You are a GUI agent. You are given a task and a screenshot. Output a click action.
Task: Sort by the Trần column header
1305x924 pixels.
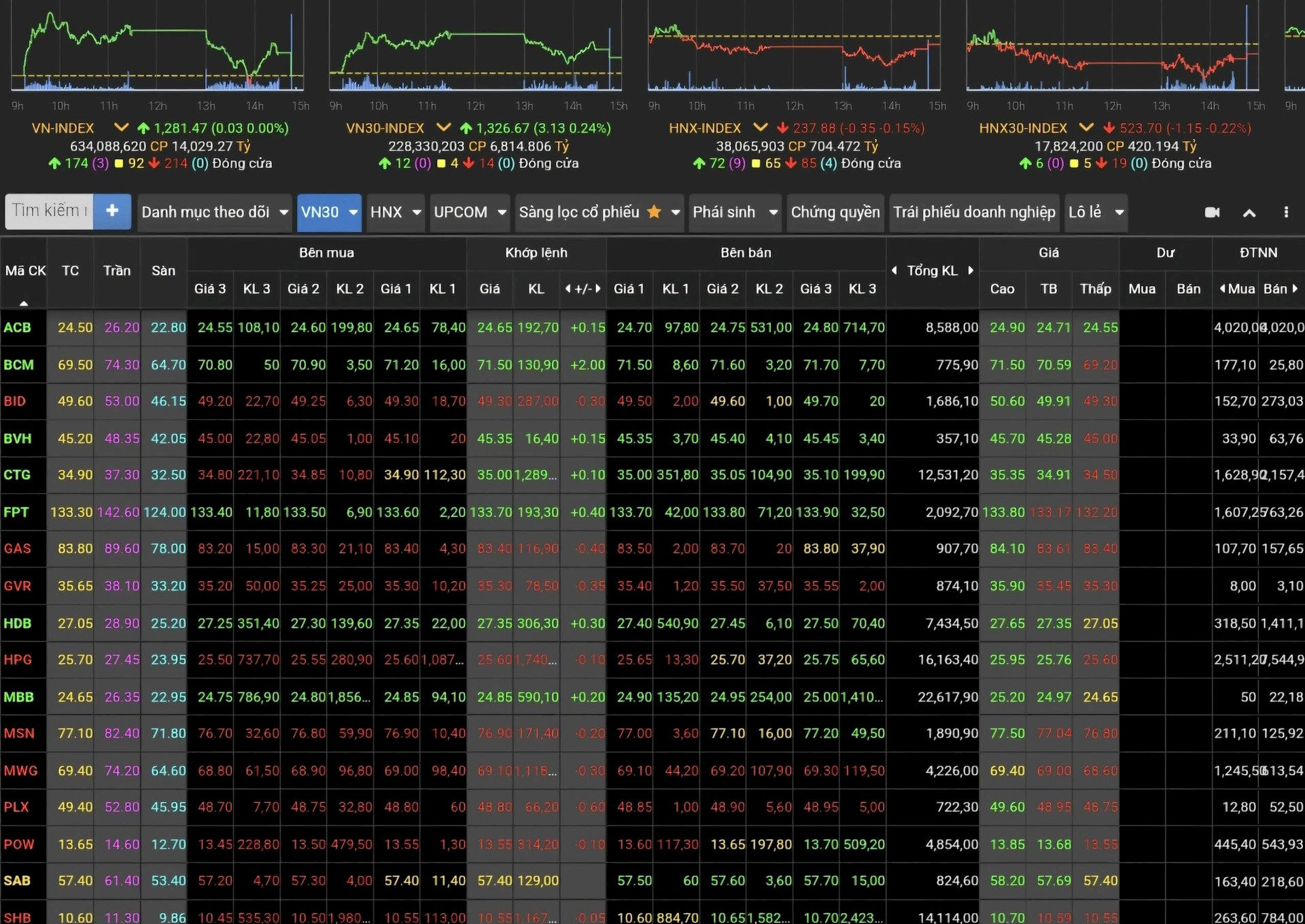[117, 271]
